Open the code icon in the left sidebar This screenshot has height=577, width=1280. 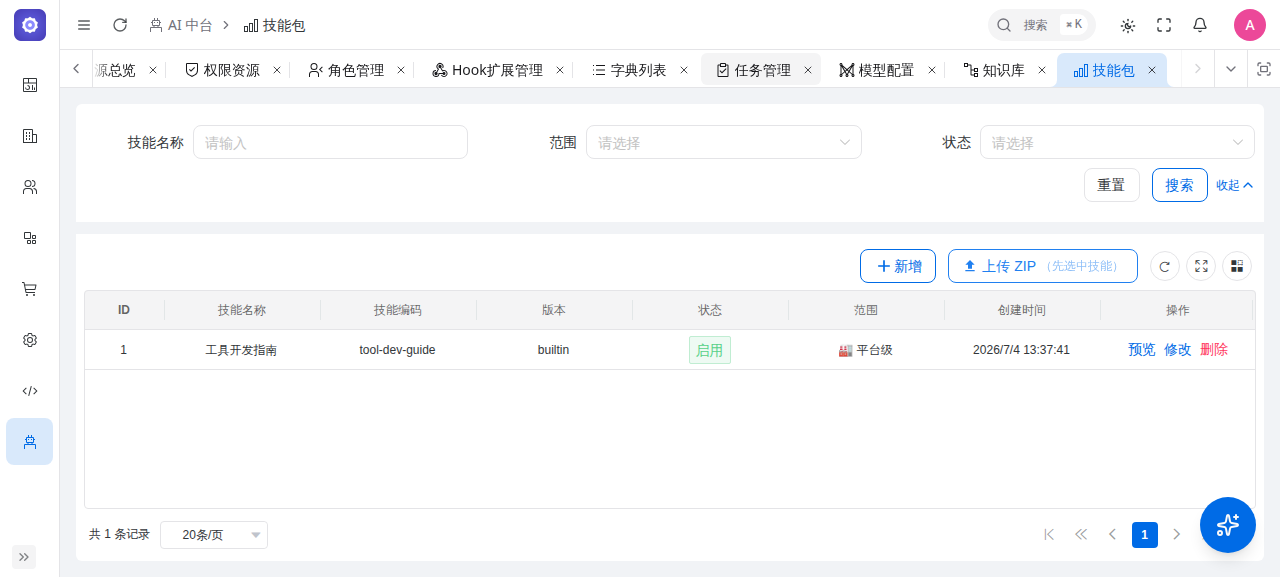30,391
